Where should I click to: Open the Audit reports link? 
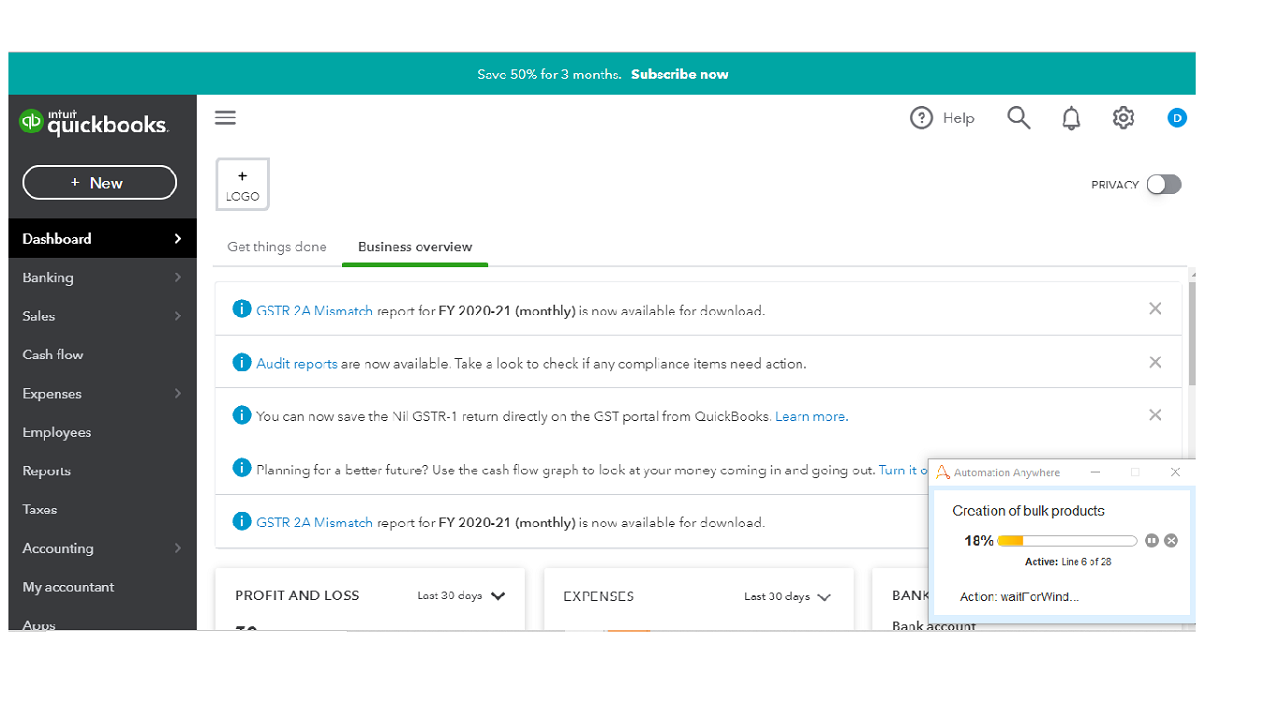click(x=297, y=364)
